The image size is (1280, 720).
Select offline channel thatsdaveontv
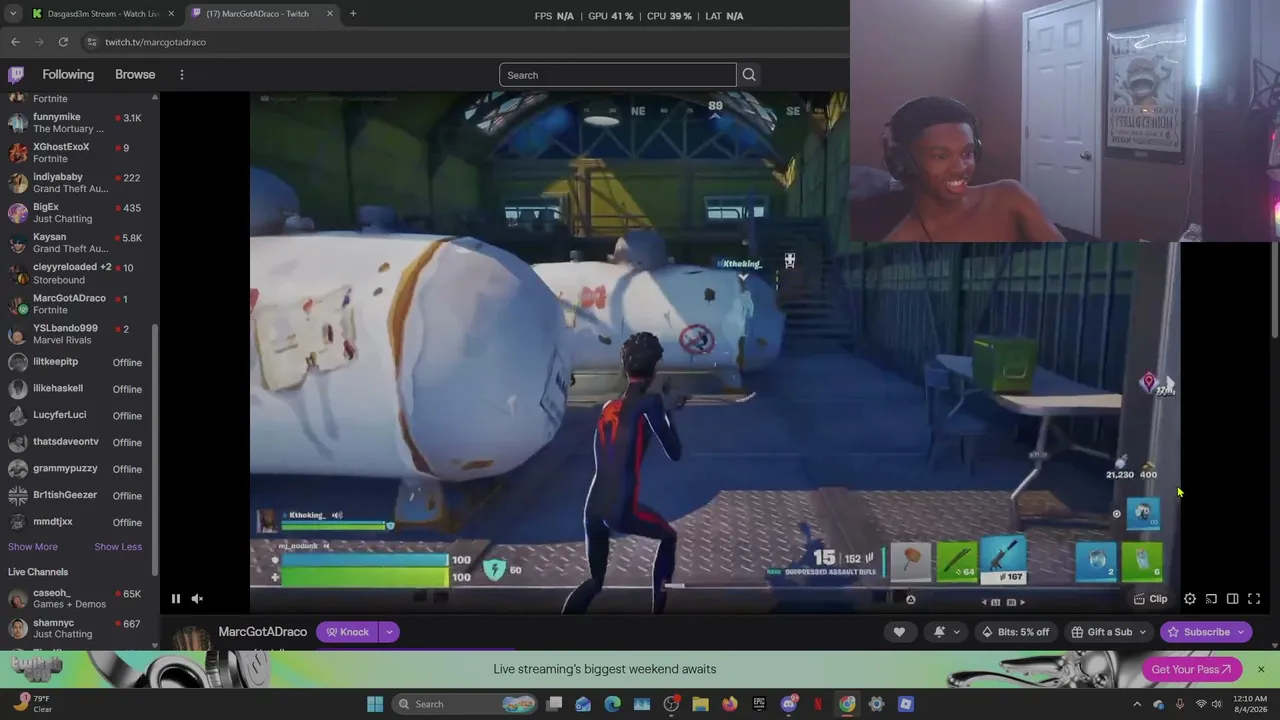[78, 442]
